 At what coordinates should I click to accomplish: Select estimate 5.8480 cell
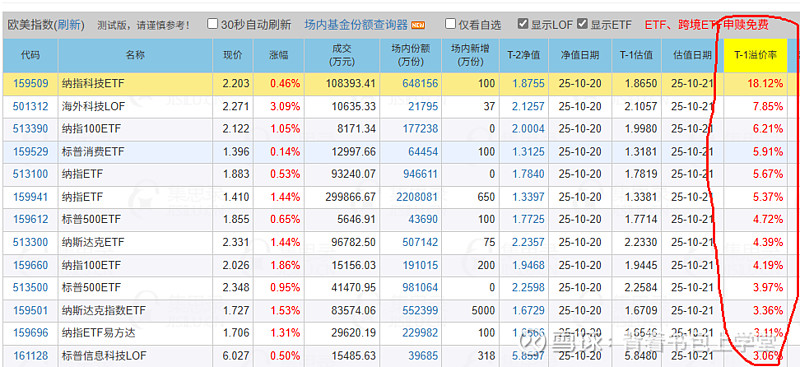pos(637,355)
